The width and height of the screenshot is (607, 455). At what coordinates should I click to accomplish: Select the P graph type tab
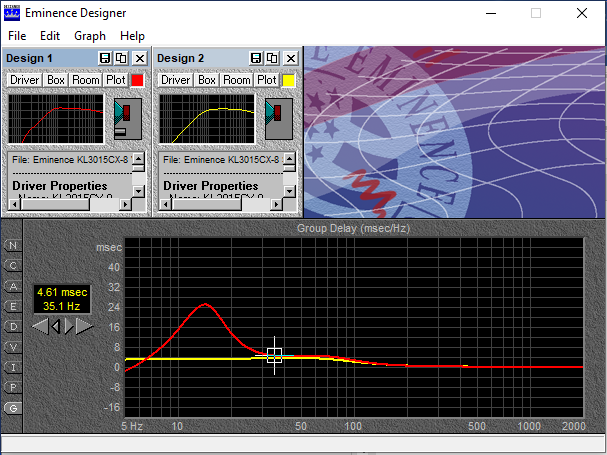point(13,387)
